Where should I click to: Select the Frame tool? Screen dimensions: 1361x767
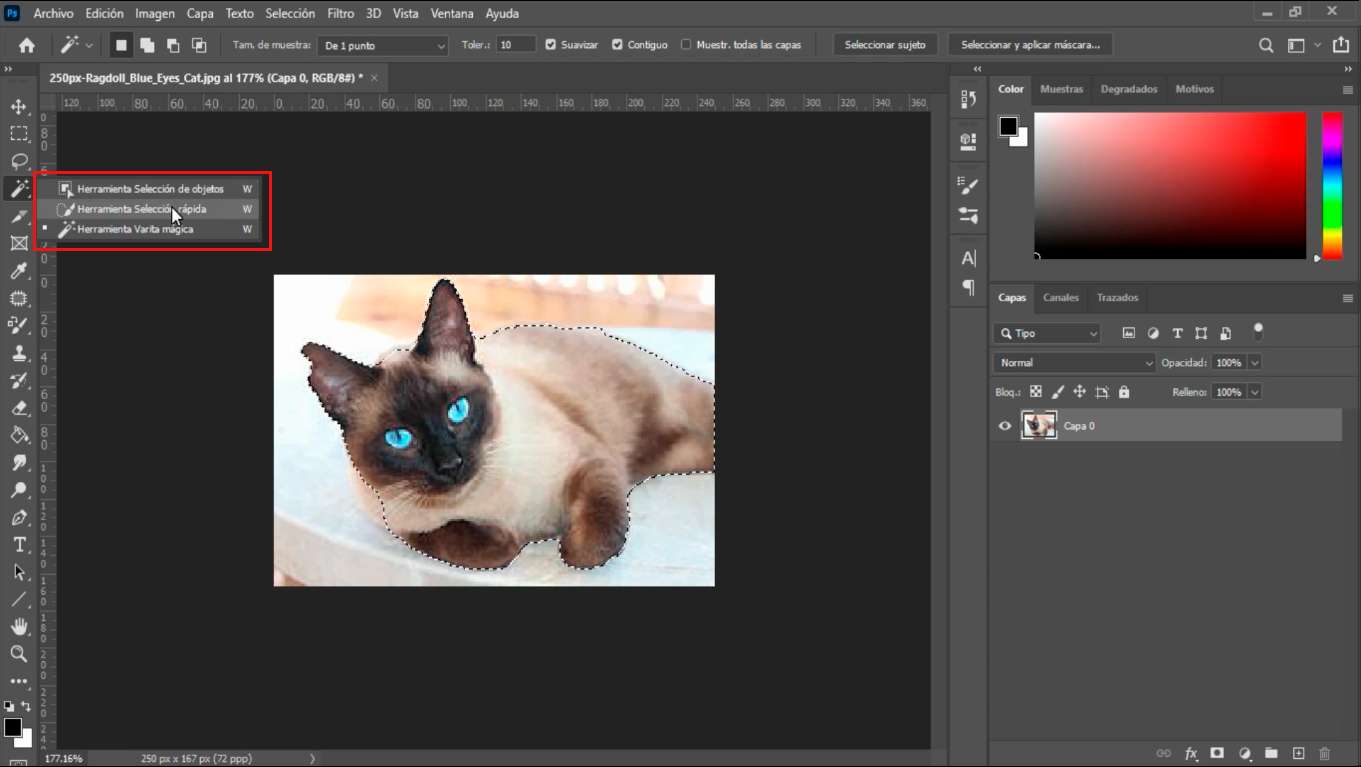[x=19, y=243]
